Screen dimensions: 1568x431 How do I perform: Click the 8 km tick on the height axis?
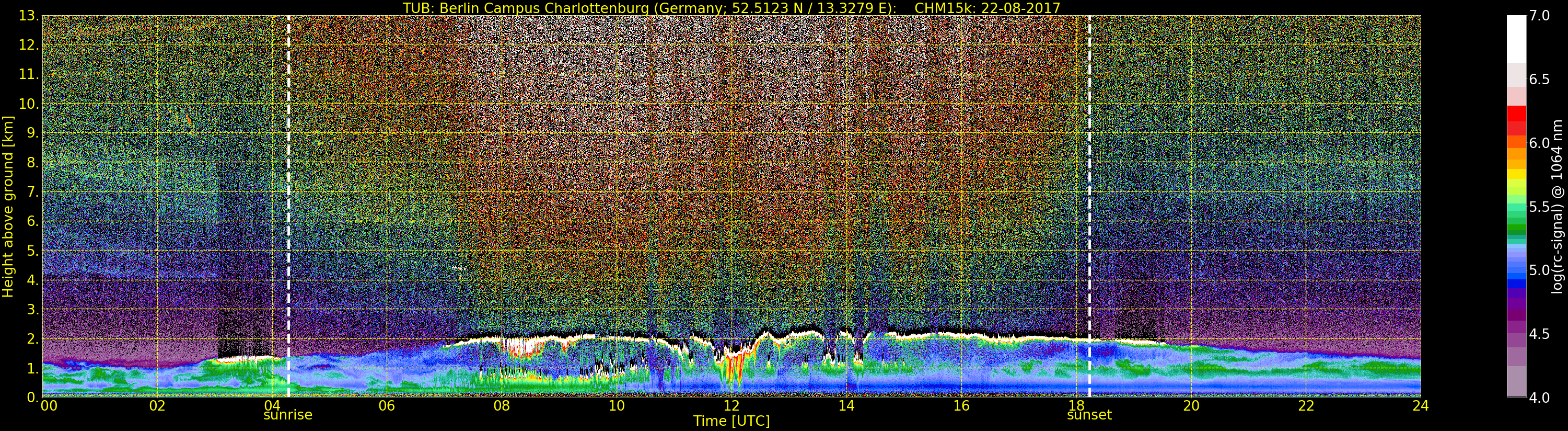coord(32,163)
